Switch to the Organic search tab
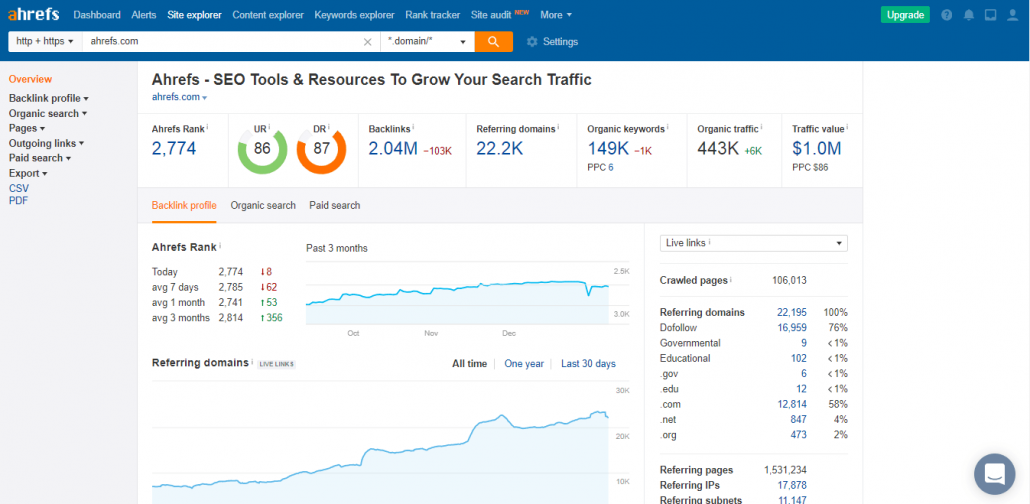The image size is (1030, 504). 263,205
